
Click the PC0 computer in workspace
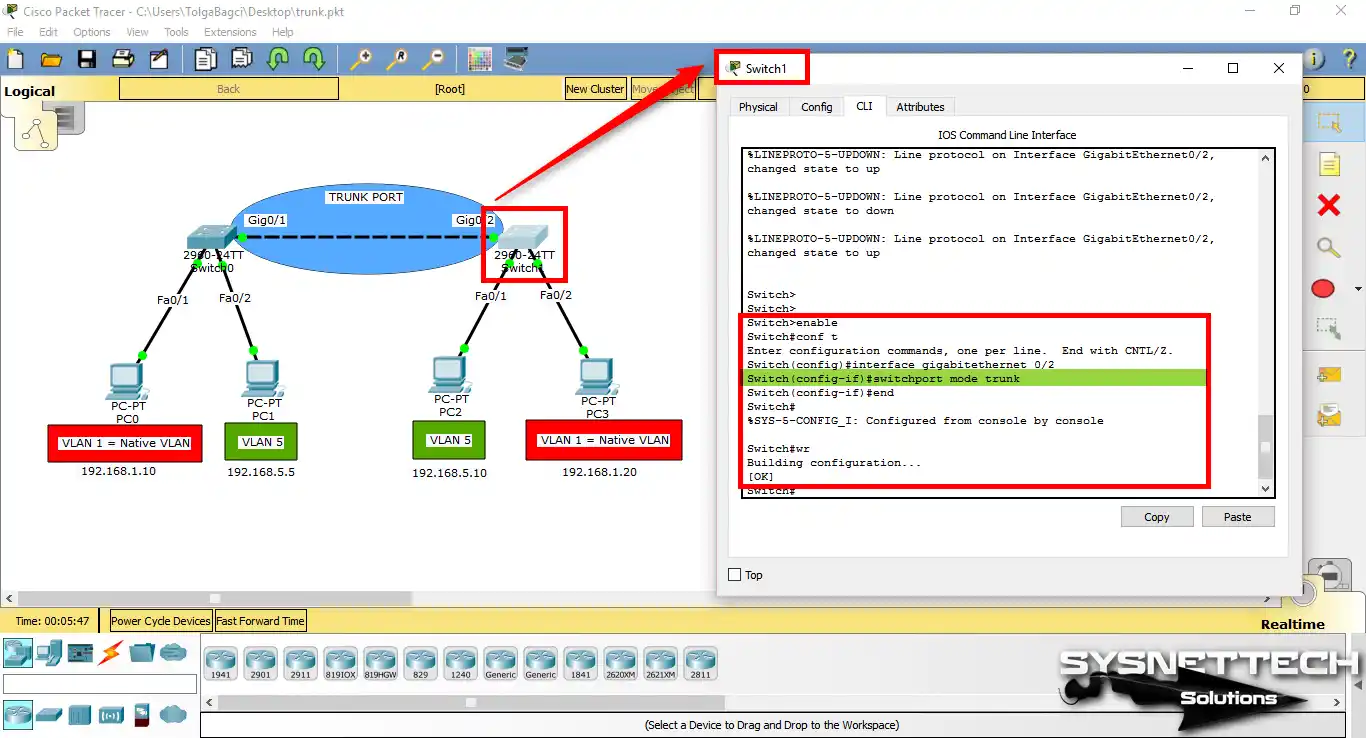pos(126,383)
